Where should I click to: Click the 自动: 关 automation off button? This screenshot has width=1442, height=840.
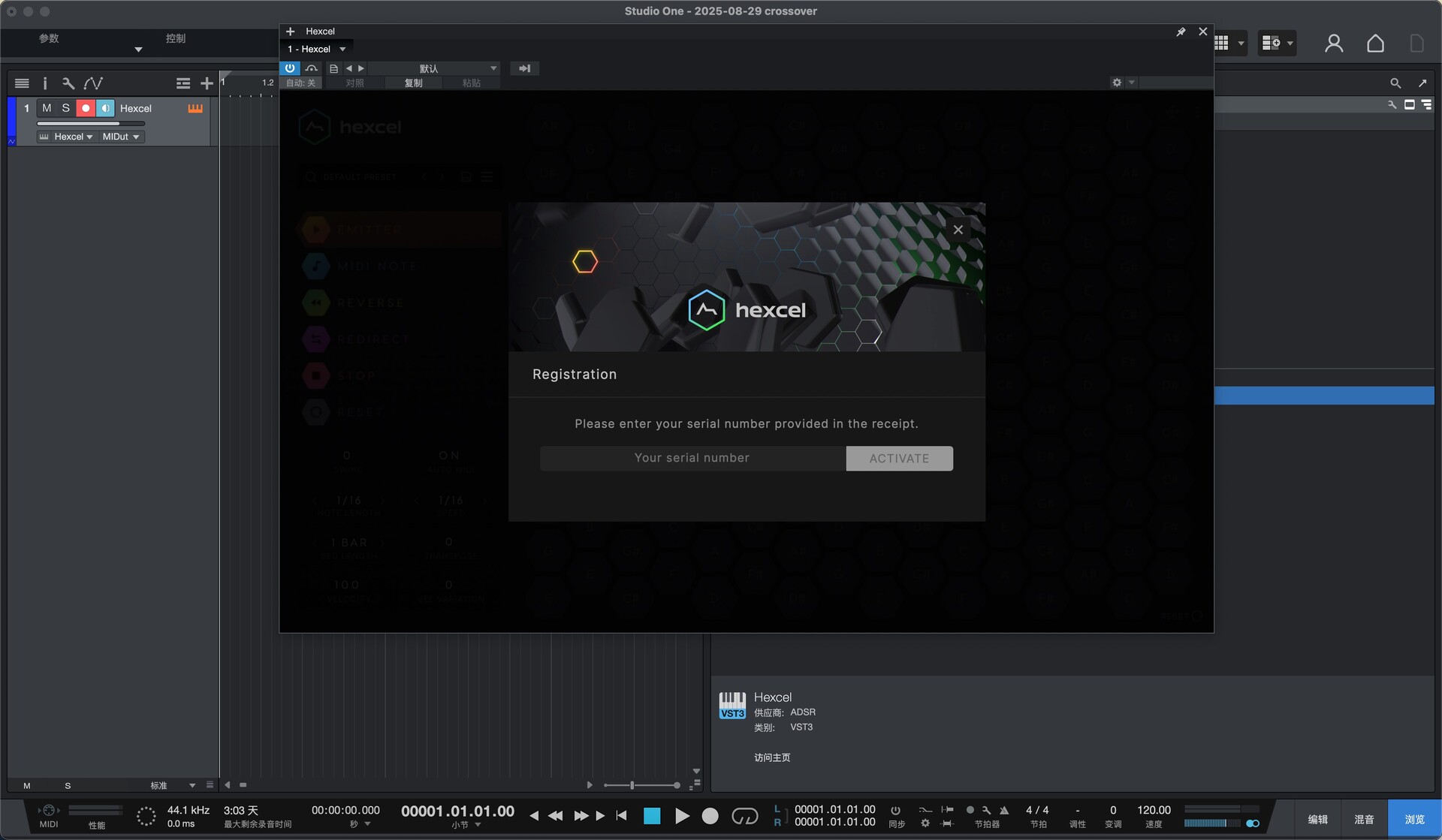(x=300, y=83)
